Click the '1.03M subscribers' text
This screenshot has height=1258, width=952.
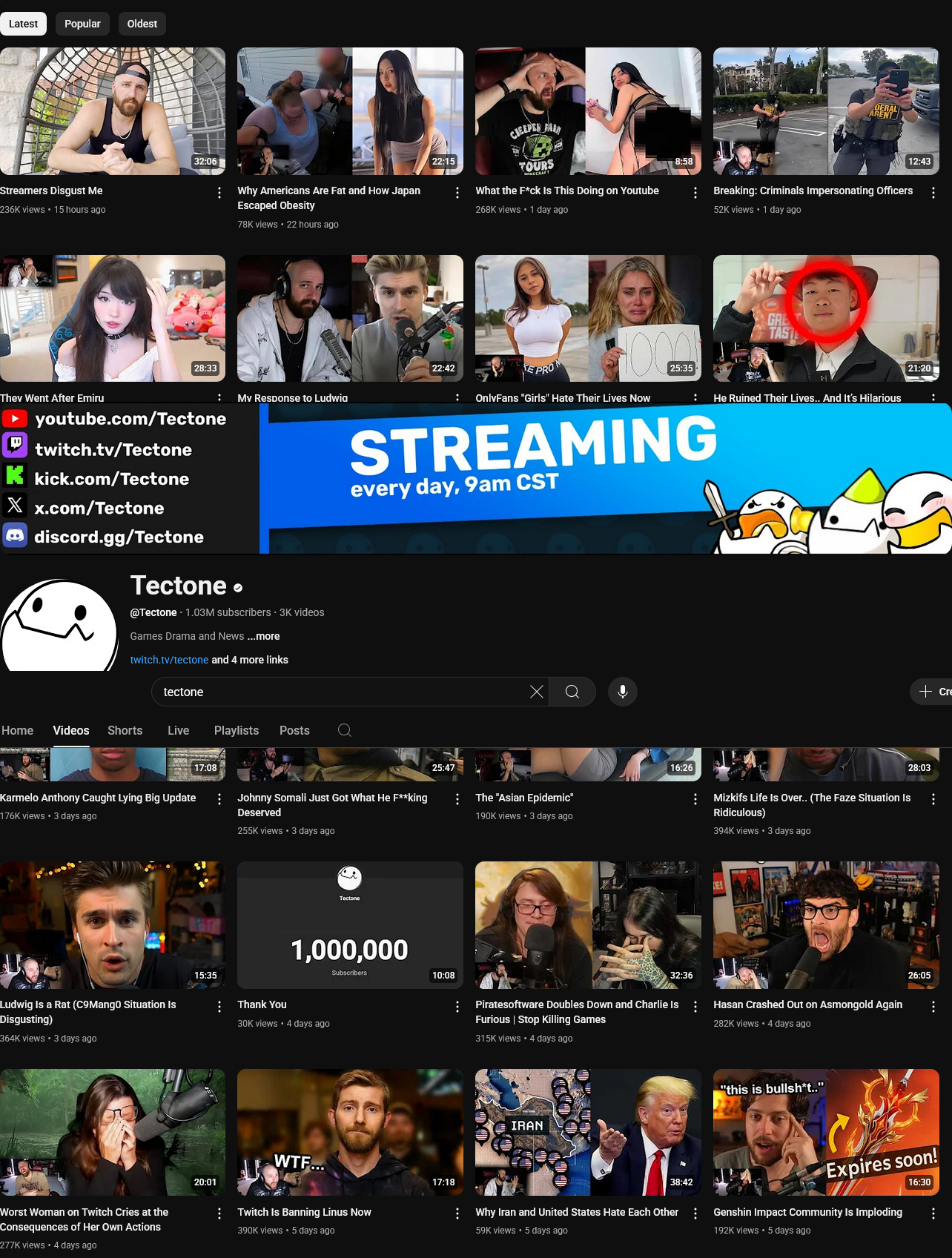[x=228, y=612]
